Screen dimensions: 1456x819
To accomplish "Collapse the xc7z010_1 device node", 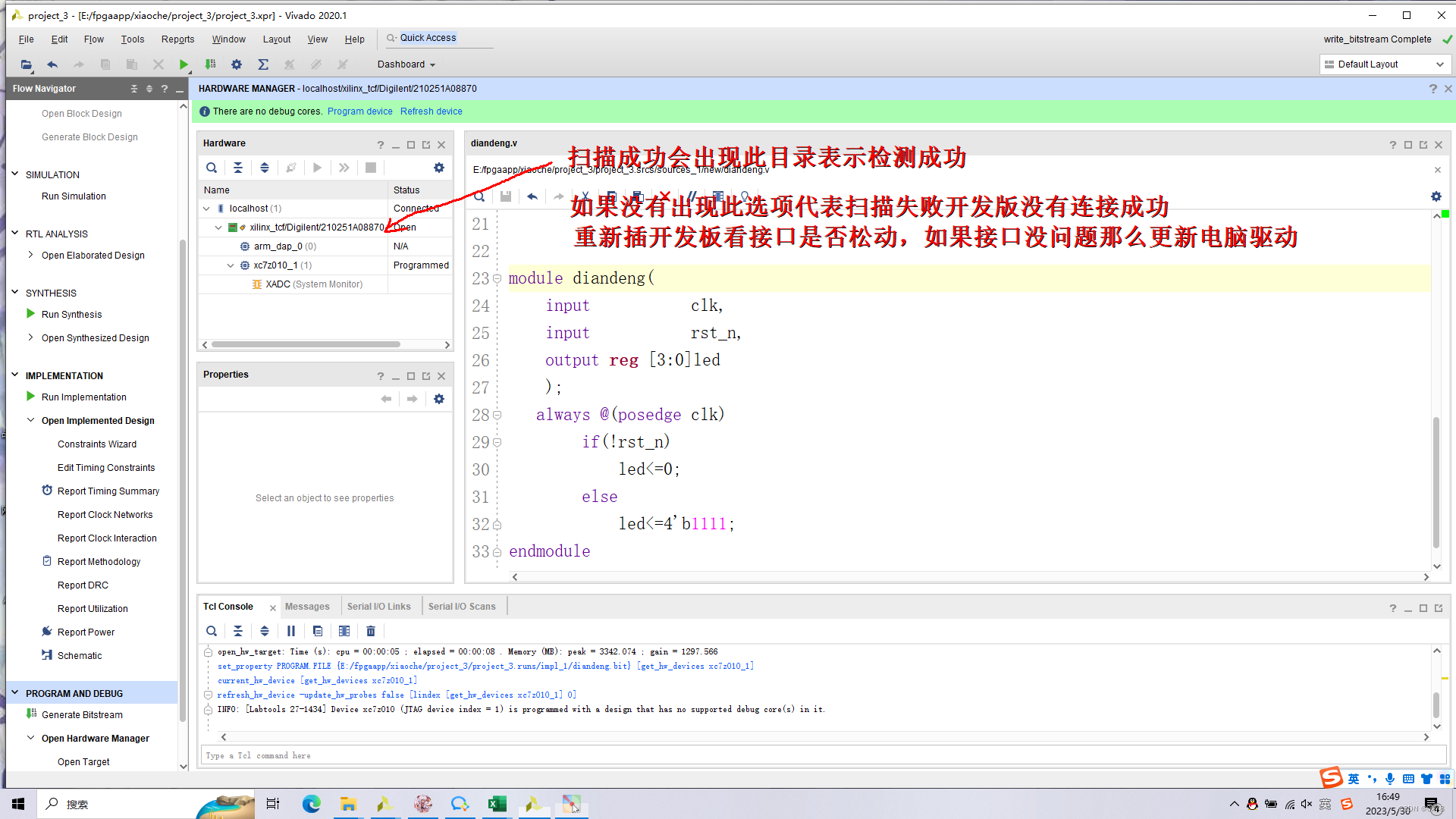I will click(x=231, y=265).
